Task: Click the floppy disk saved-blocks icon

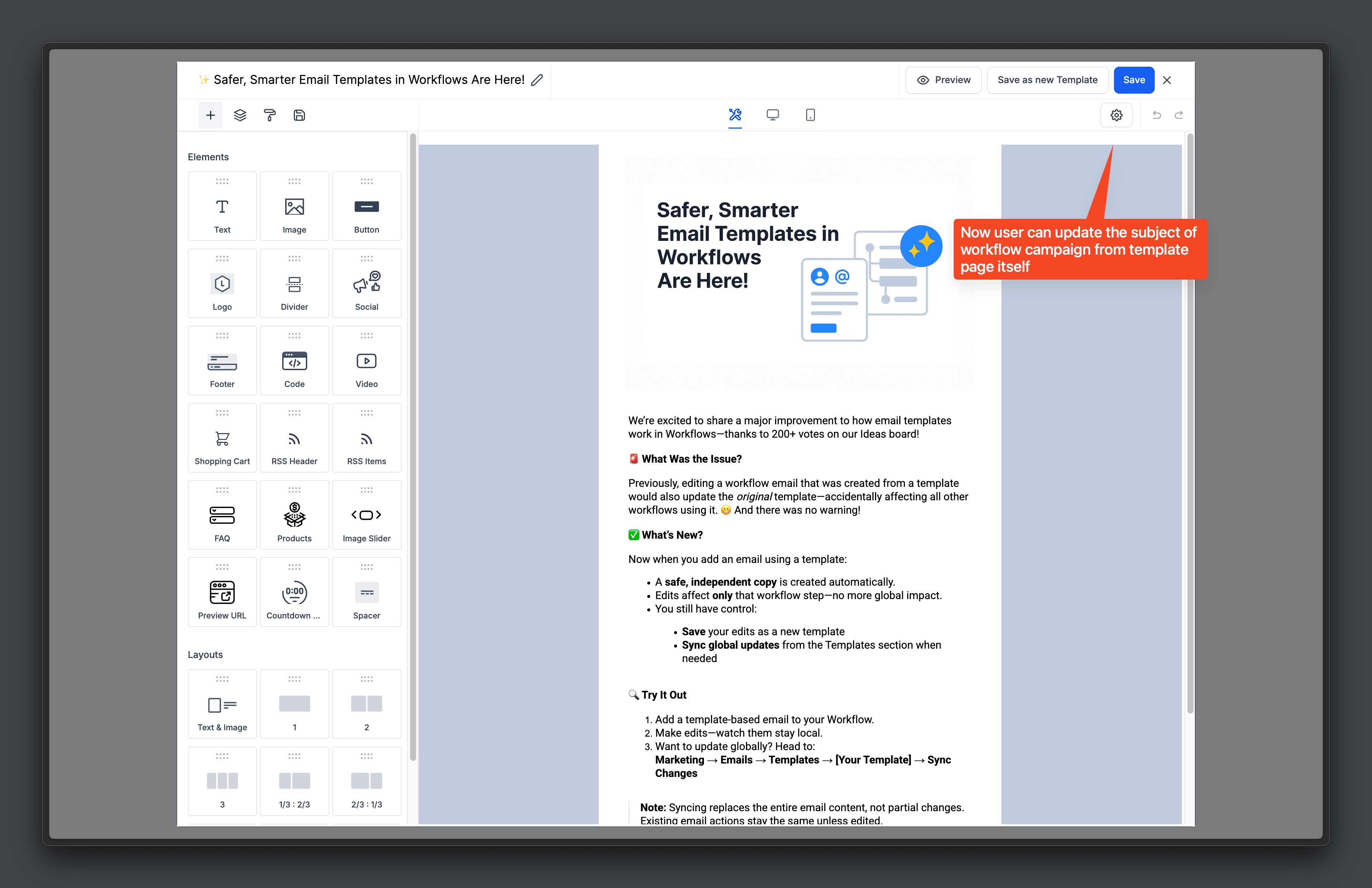Action: (x=299, y=115)
